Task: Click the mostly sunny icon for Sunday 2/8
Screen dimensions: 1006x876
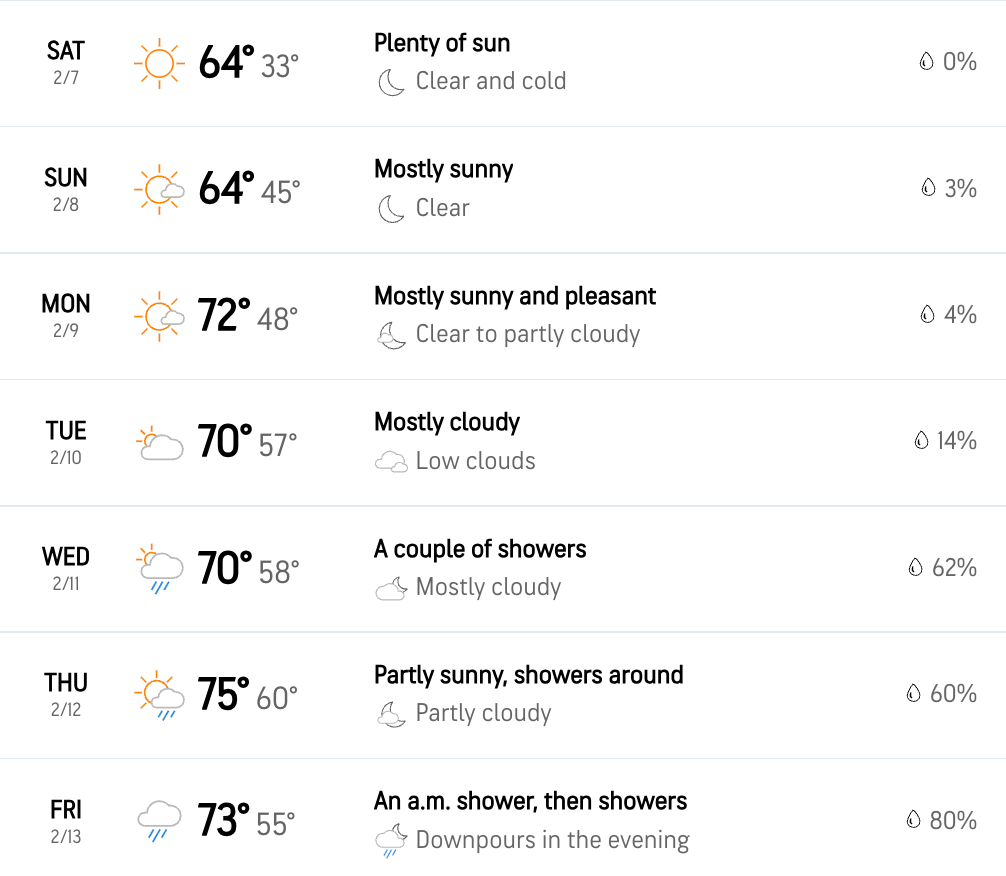Action: tap(159, 190)
